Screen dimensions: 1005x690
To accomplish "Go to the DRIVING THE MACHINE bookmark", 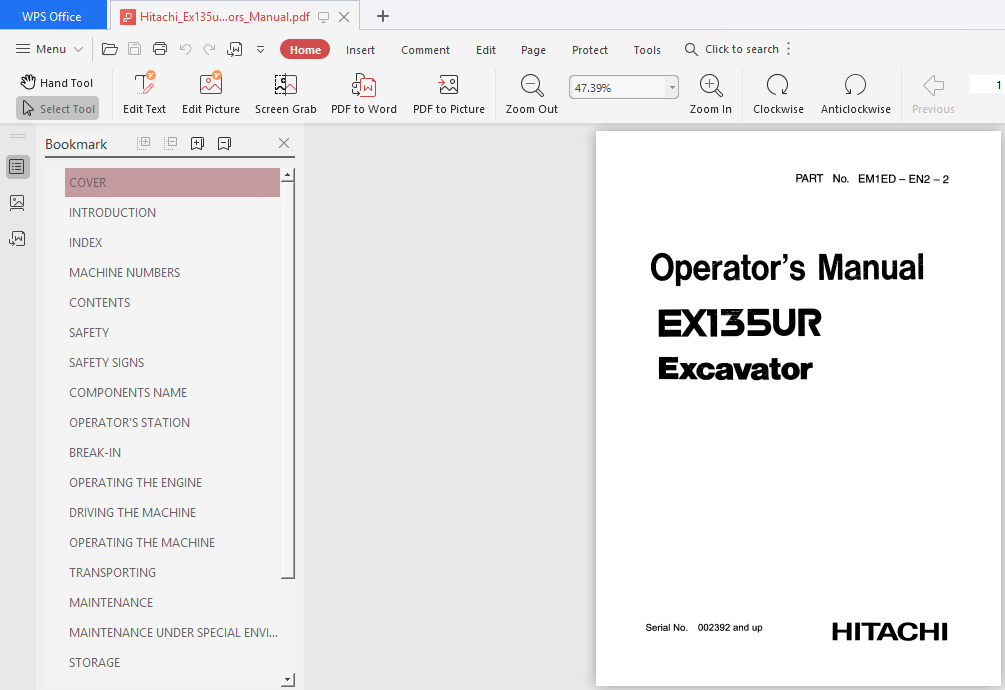I will (x=133, y=513).
